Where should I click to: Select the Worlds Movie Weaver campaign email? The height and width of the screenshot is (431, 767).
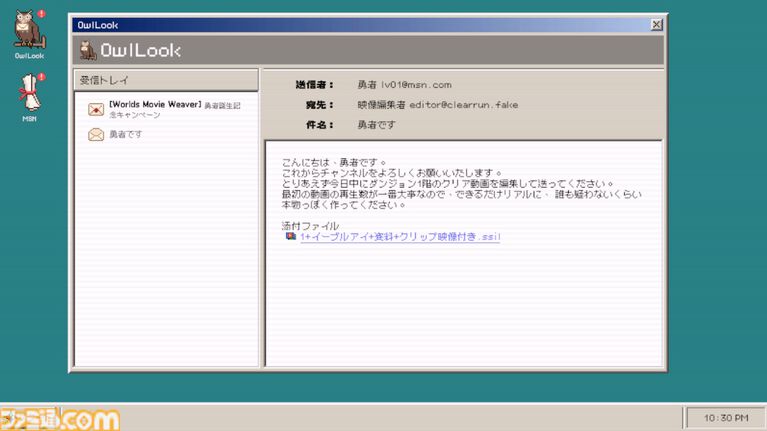click(x=175, y=109)
